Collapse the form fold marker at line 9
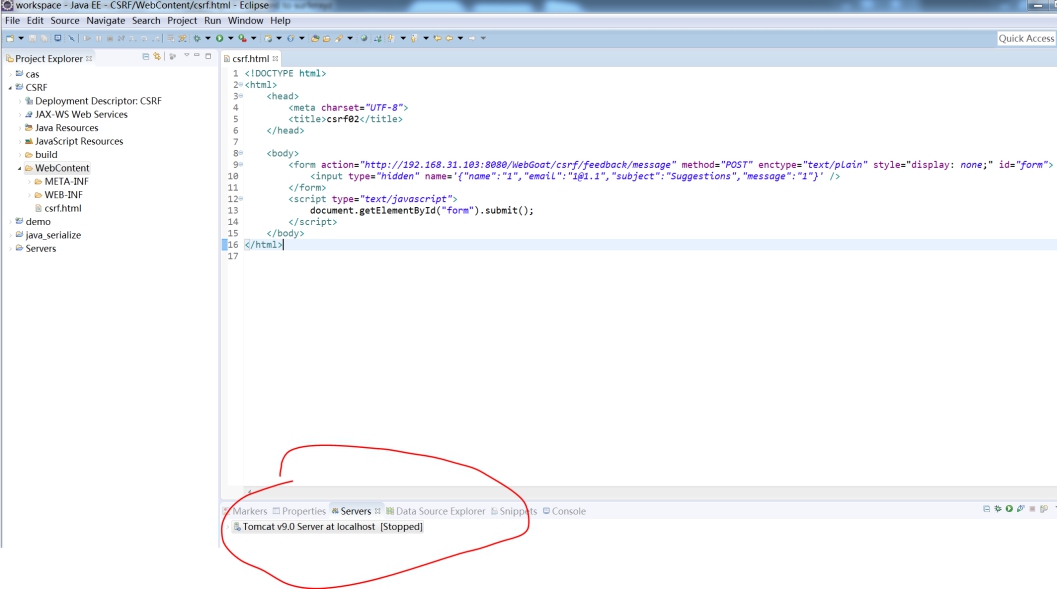Image resolution: width=1057 pixels, height=589 pixels. (x=241, y=164)
